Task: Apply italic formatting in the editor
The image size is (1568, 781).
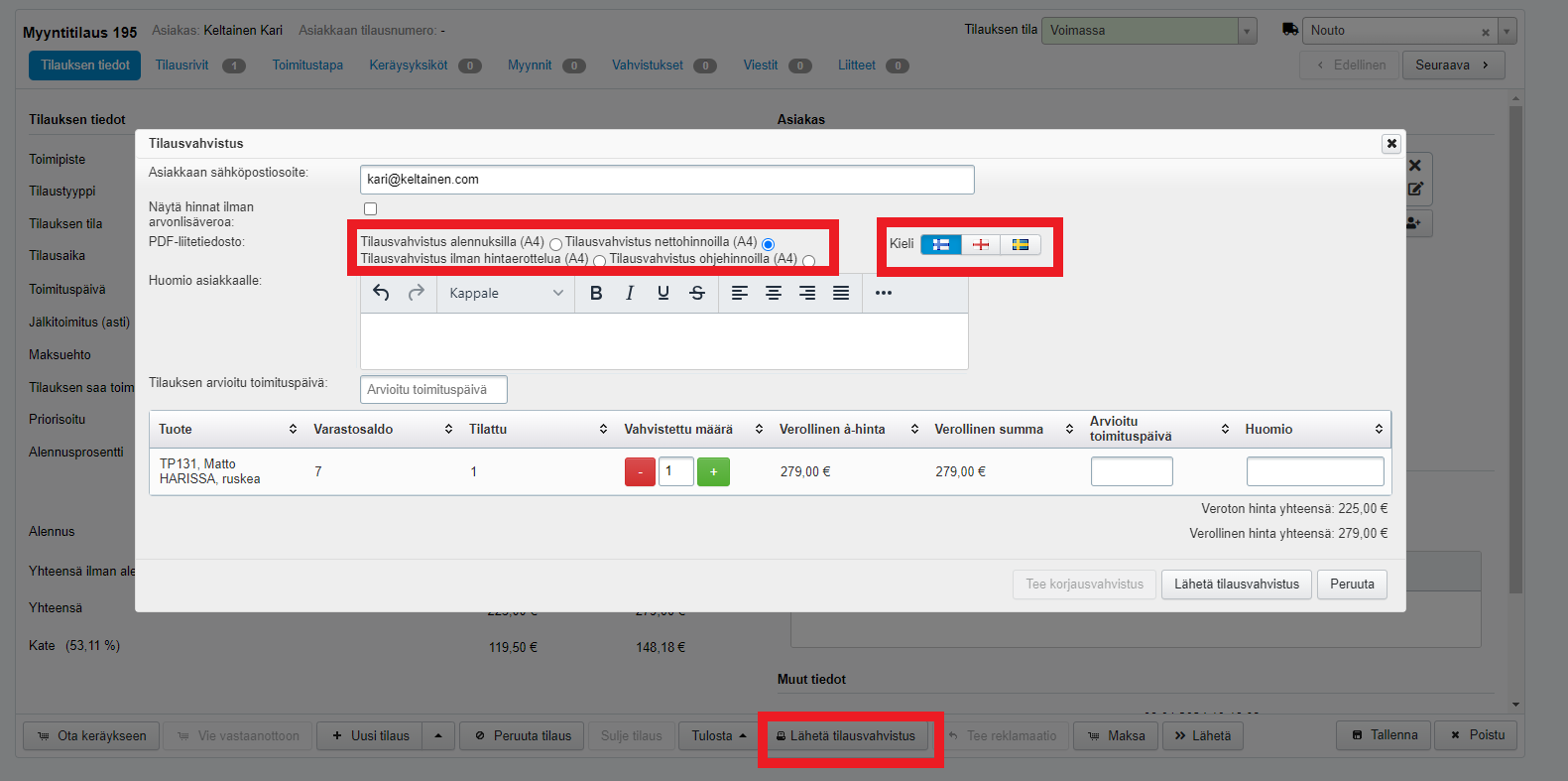Action: pyautogui.click(x=630, y=293)
